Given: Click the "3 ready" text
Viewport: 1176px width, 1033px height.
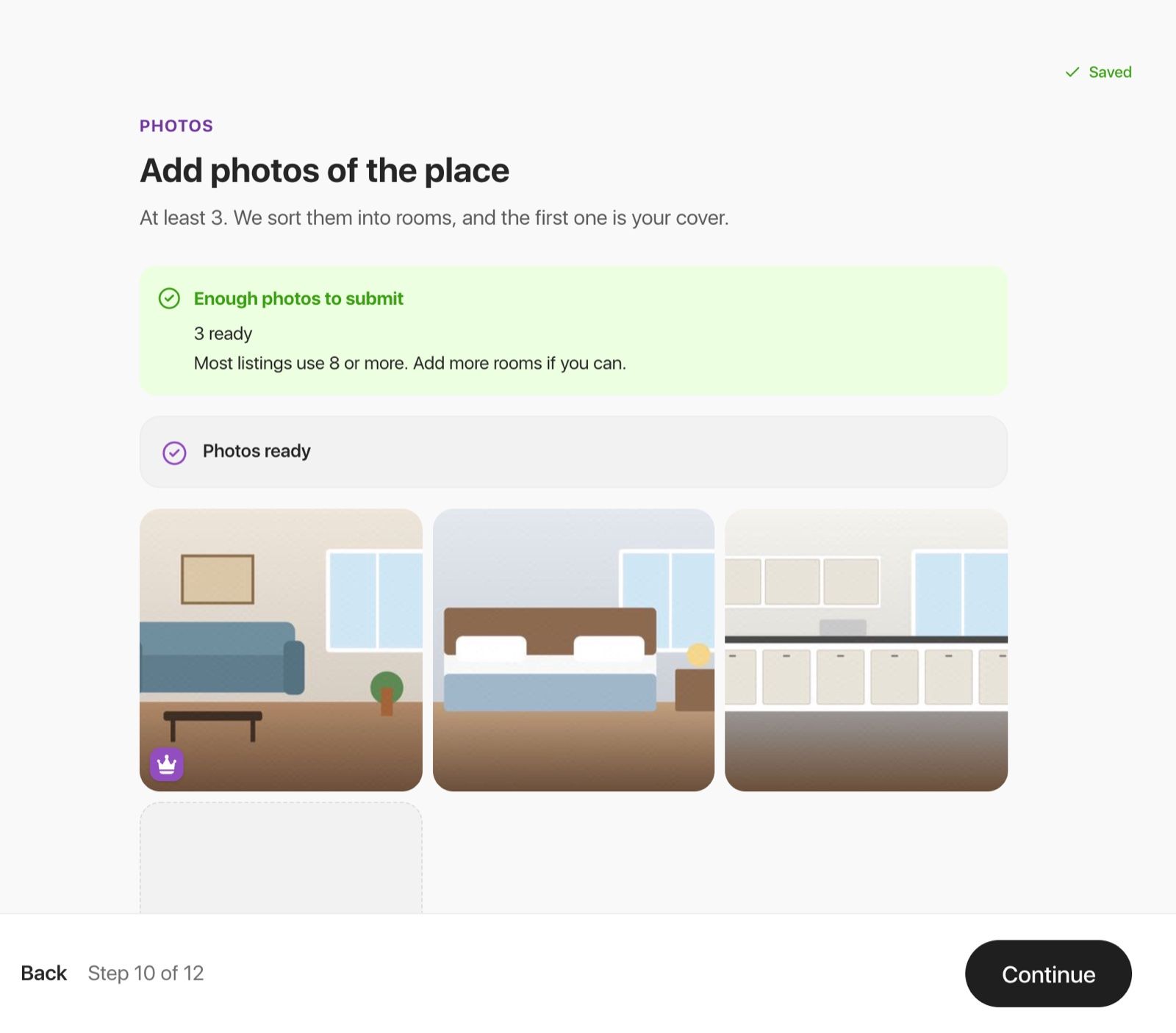Looking at the screenshot, I should 223,334.
